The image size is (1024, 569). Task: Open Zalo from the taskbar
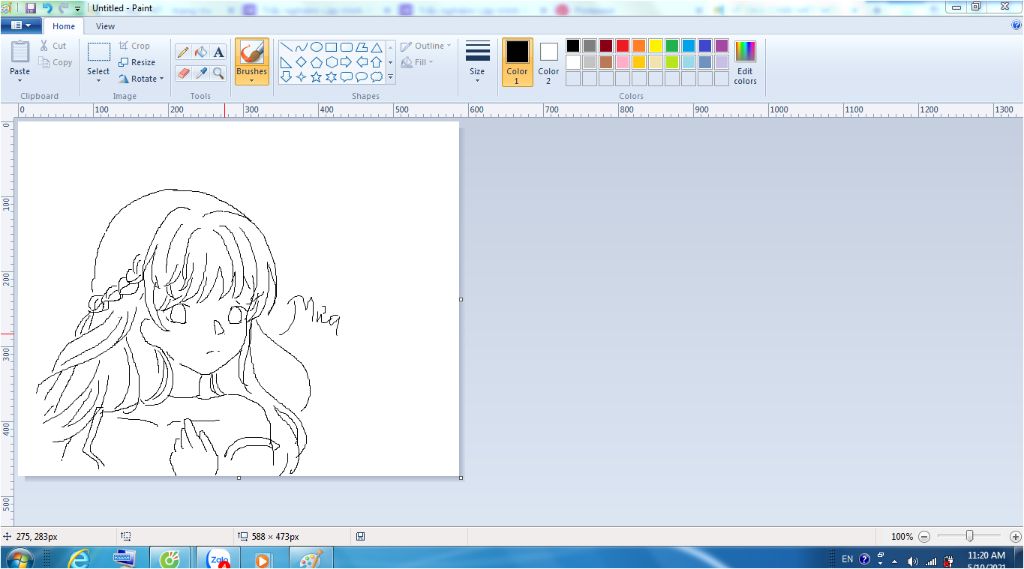(x=218, y=559)
